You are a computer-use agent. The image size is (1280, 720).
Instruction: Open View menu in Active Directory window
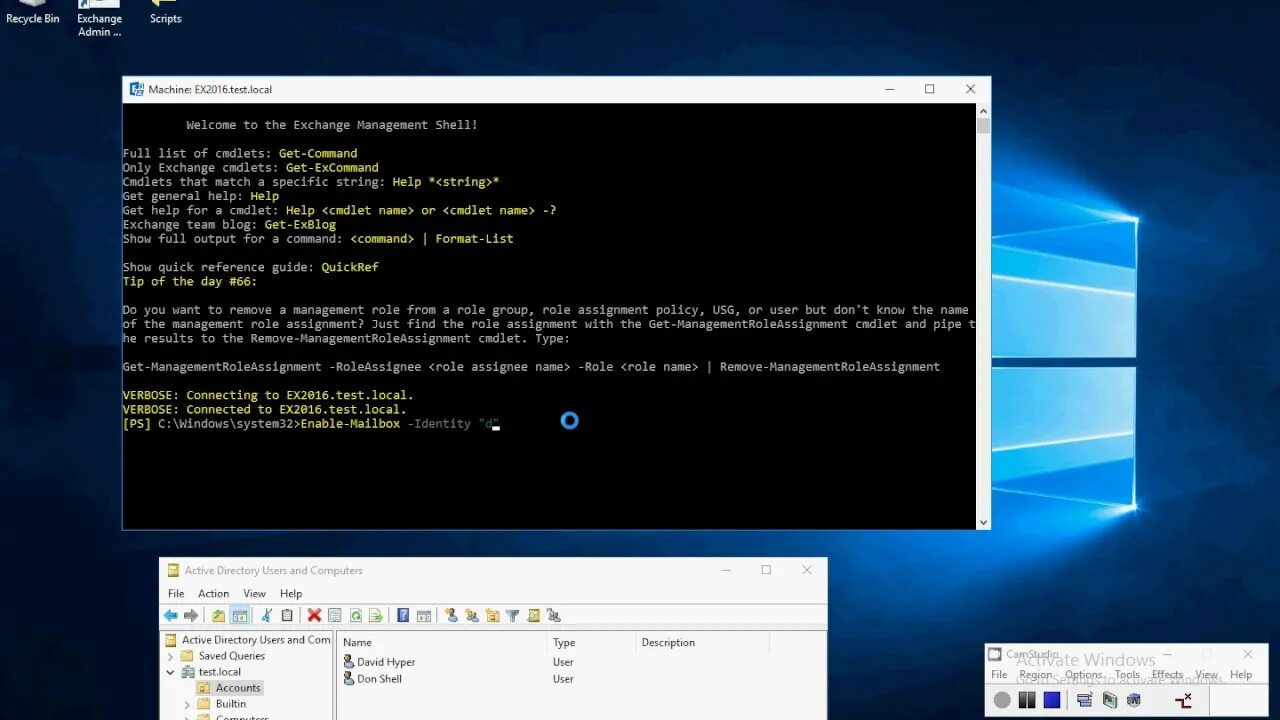254,593
